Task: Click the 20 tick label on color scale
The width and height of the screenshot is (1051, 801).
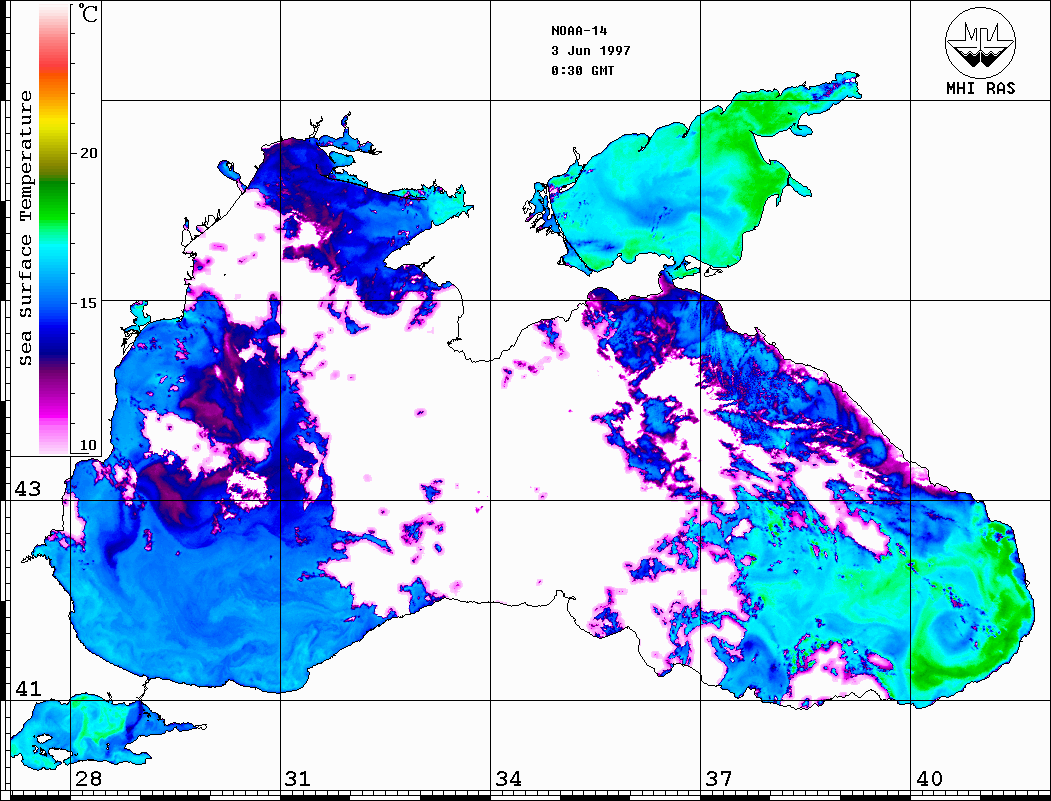Action: coord(88,153)
